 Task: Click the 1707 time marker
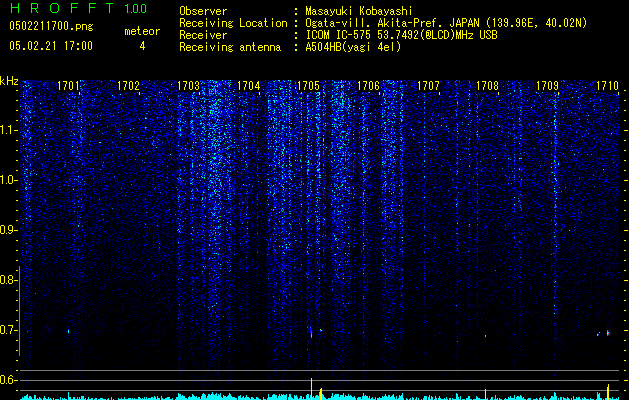(428, 85)
